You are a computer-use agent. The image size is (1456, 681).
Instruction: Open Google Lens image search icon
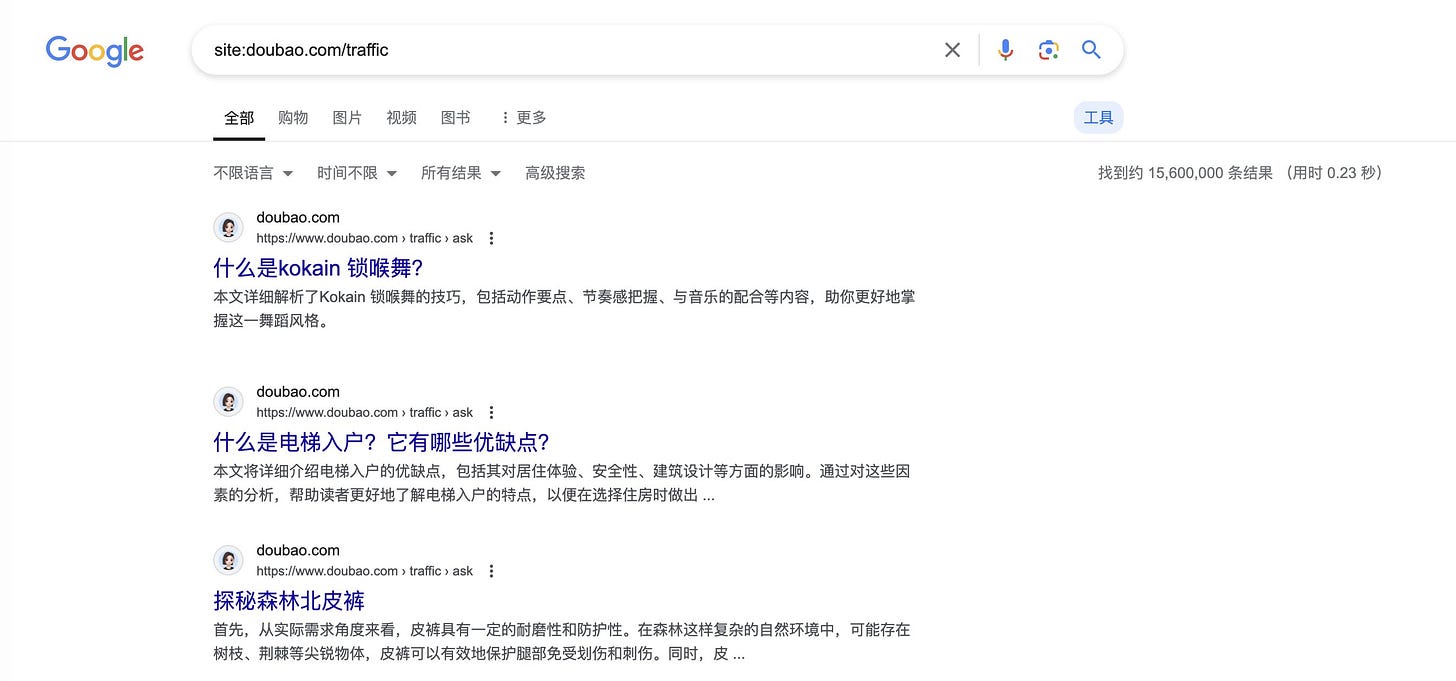click(1048, 50)
